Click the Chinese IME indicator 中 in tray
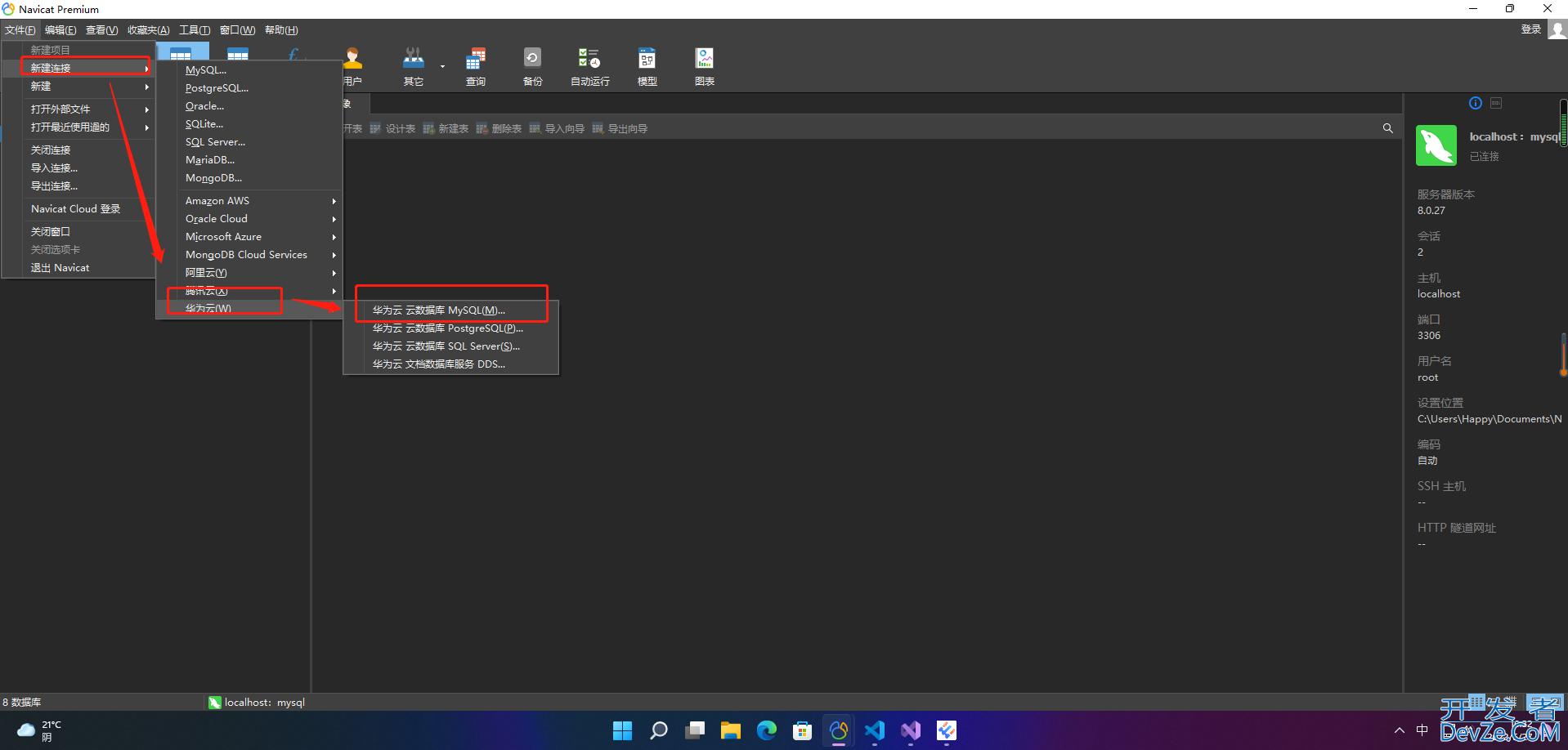The width and height of the screenshot is (1568, 750). point(1422,730)
